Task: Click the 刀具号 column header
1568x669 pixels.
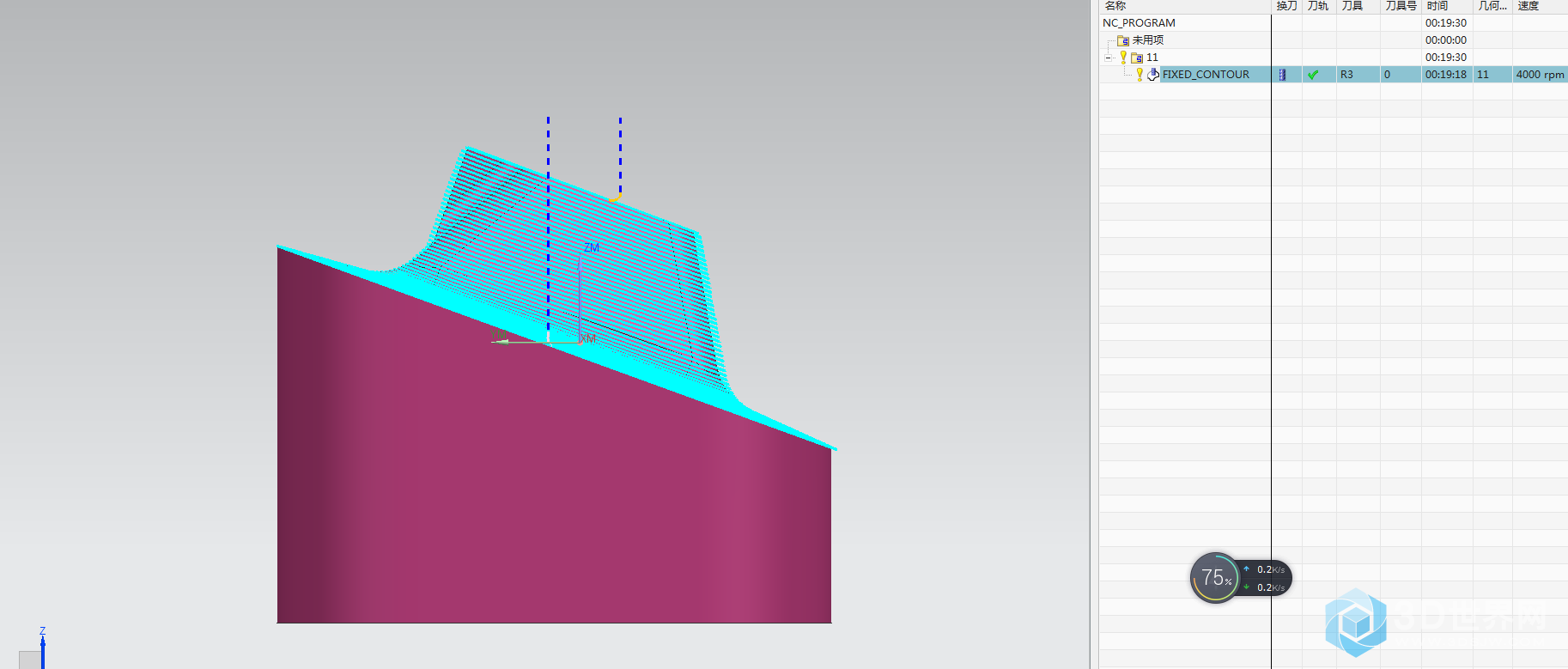Action: (1401, 6)
